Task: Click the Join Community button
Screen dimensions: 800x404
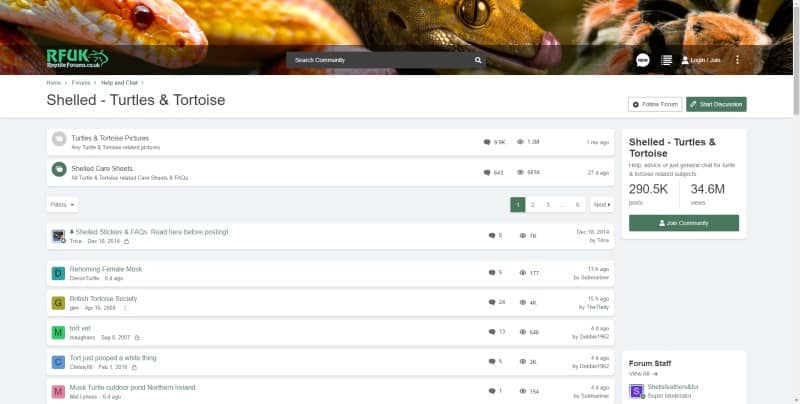Action: coord(684,223)
